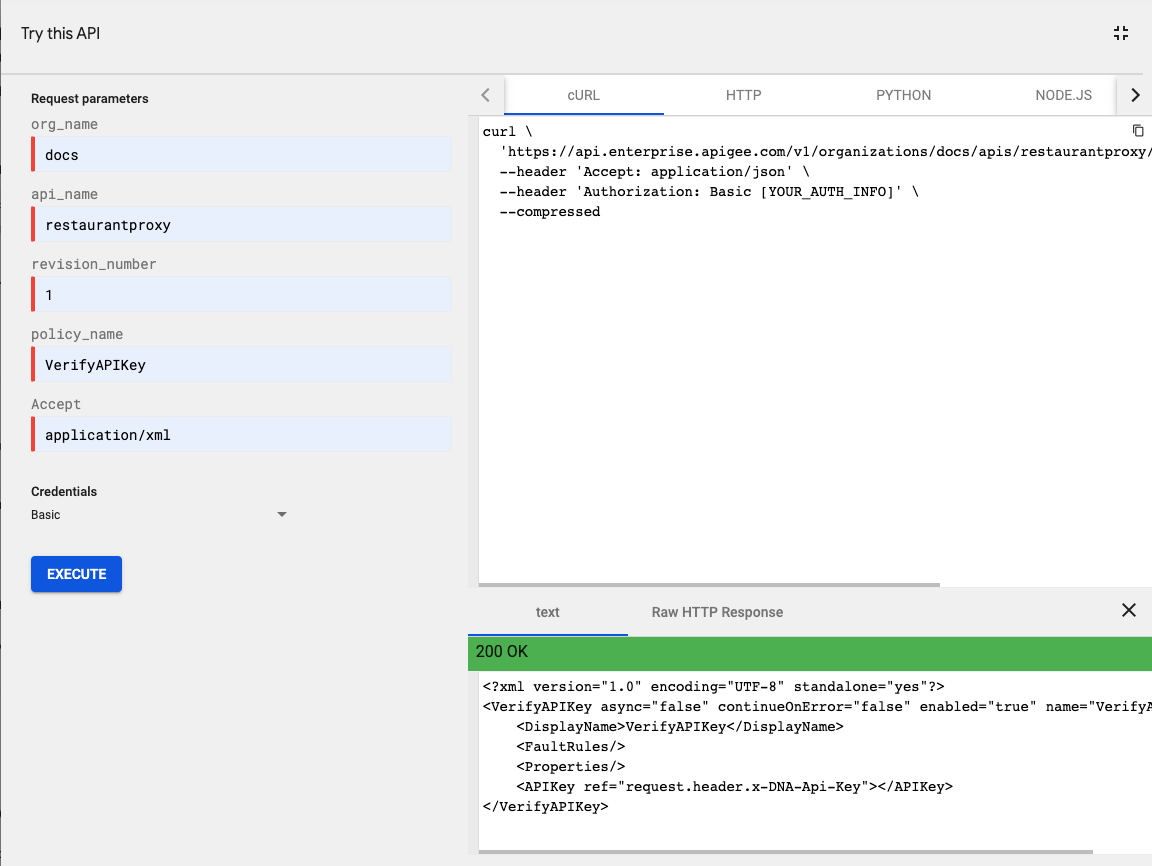Expand the Credentials dropdown showing Basic

pos(160,515)
